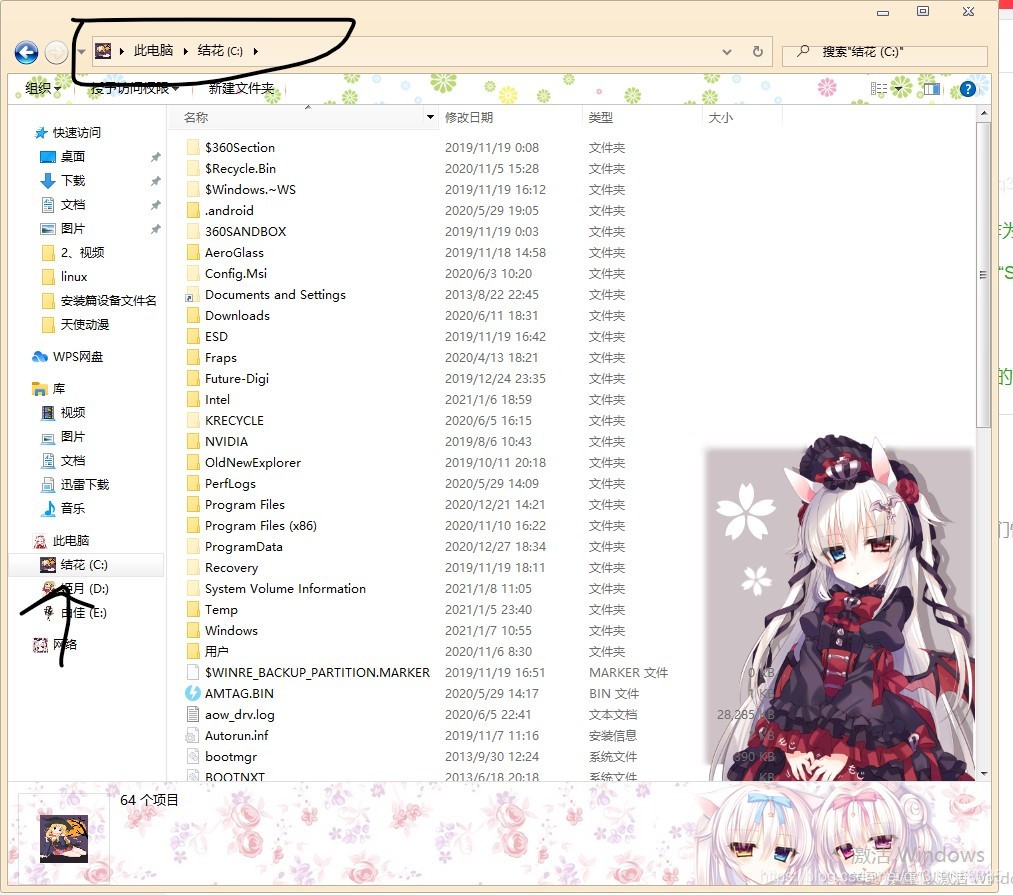Image resolution: width=1013 pixels, height=895 pixels.
Task: Open 视频 library in sidebar
Action: coord(72,412)
